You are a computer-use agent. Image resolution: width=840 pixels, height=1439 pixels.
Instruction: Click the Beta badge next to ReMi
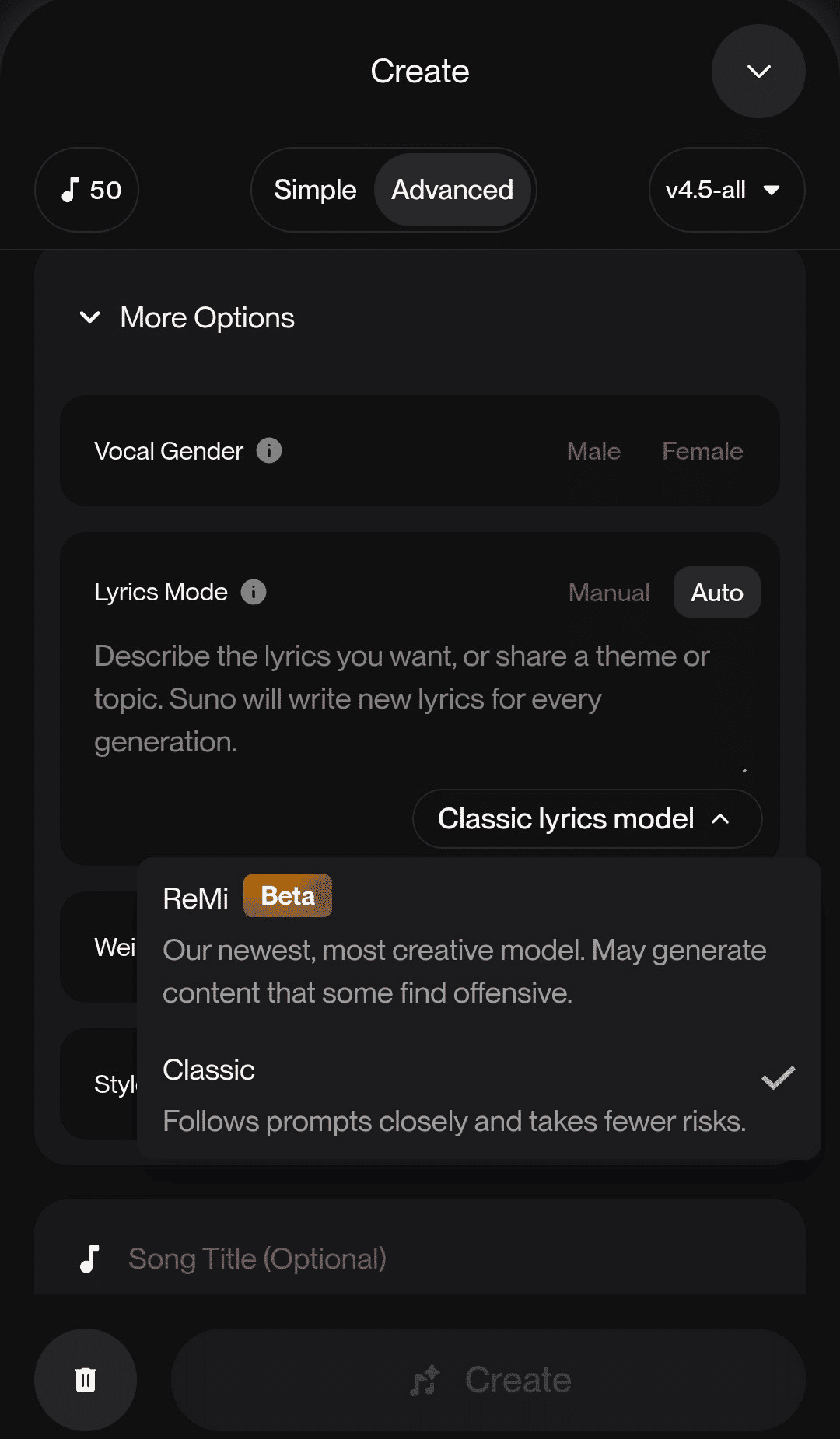pyautogui.click(x=288, y=896)
